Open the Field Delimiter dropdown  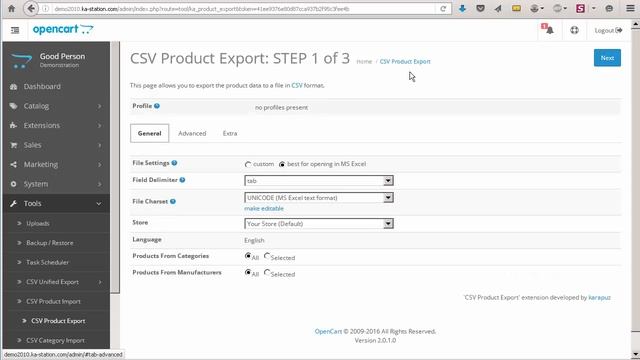pyautogui.click(x=319, y=180)
